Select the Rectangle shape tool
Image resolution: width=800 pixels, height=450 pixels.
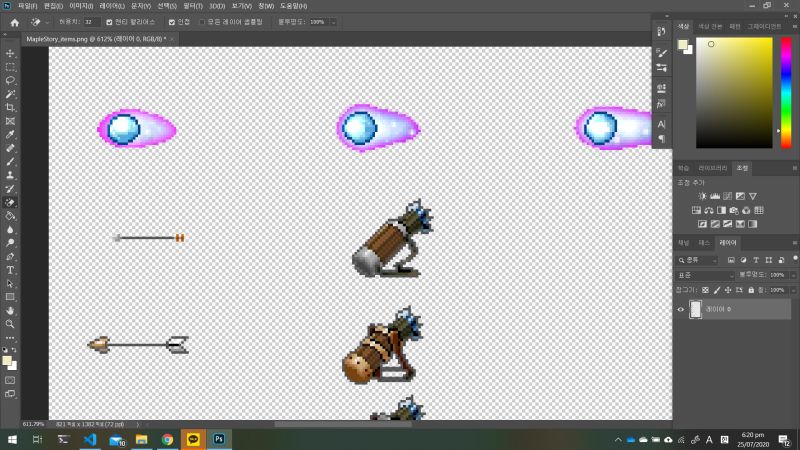pyautogui.click(x=10, y=297)
